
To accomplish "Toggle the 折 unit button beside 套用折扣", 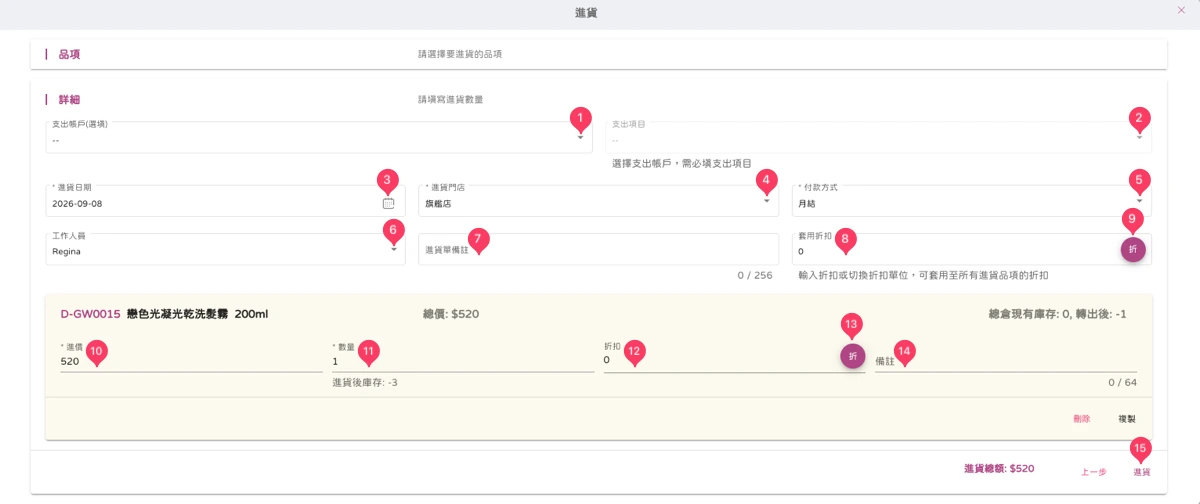I will click(x=1132, y=249).
